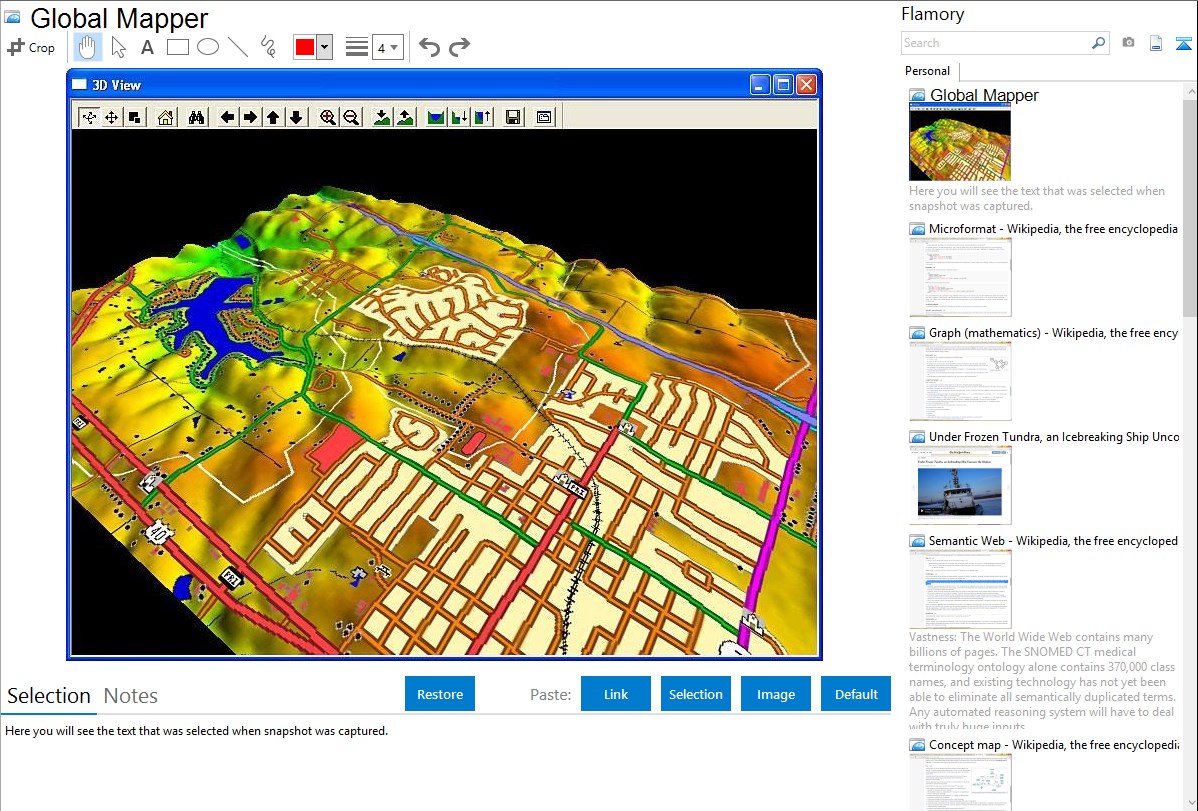Click the camera capture icon

coord(1128,43)
